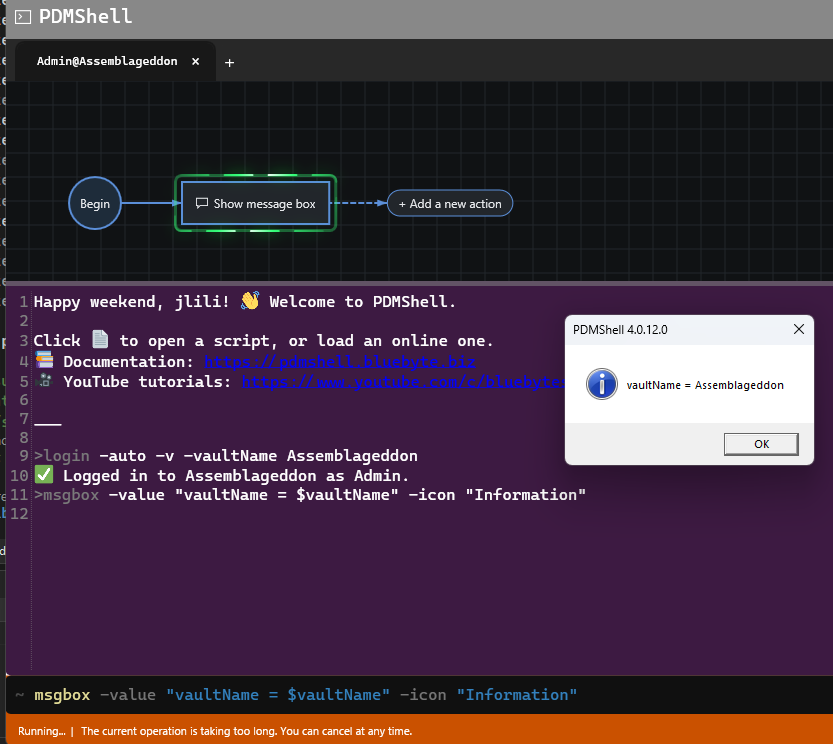Click the message bubble icon in Show message box
Screen dimensions: 833x744
201,204
